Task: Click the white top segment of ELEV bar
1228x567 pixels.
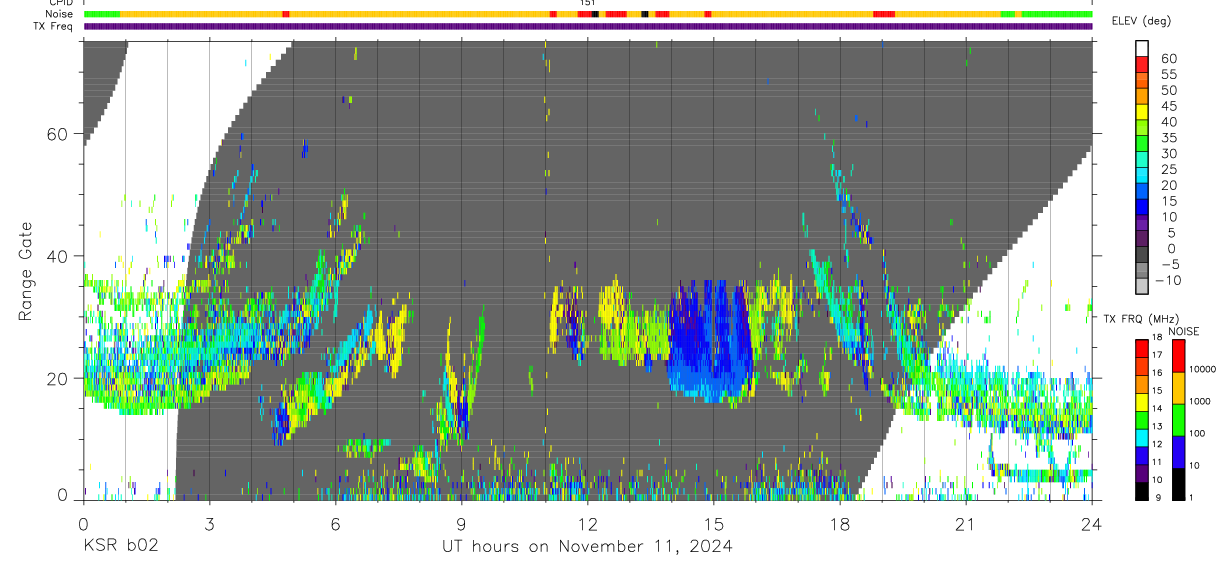Action: coord(1143,50)
